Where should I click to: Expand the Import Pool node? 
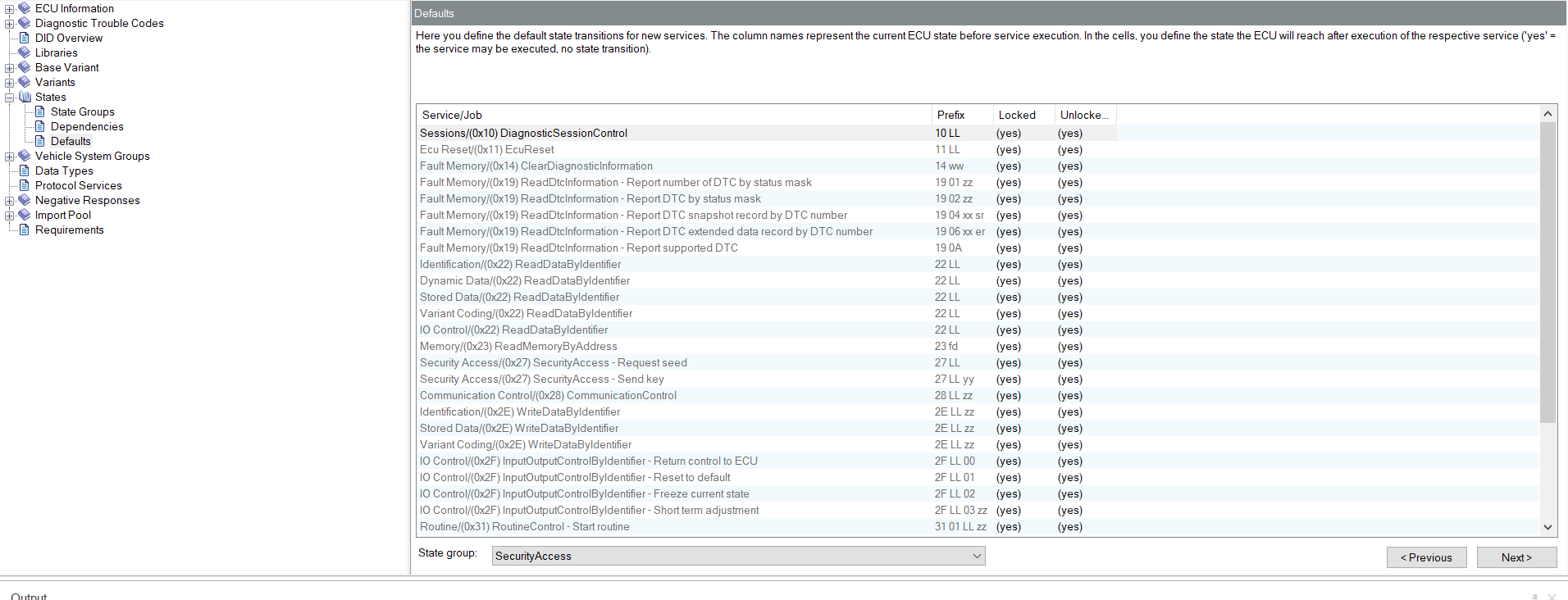tap(9, 216)
